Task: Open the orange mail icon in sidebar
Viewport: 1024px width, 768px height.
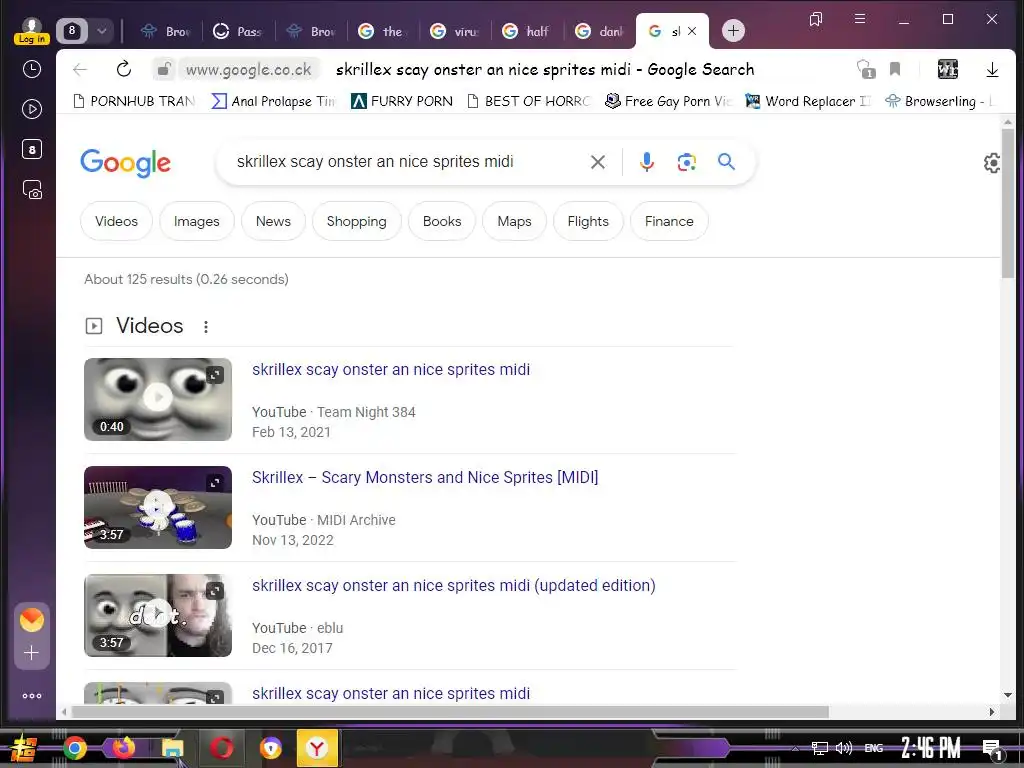Action: pyautogui.click(x=31, y=620)
